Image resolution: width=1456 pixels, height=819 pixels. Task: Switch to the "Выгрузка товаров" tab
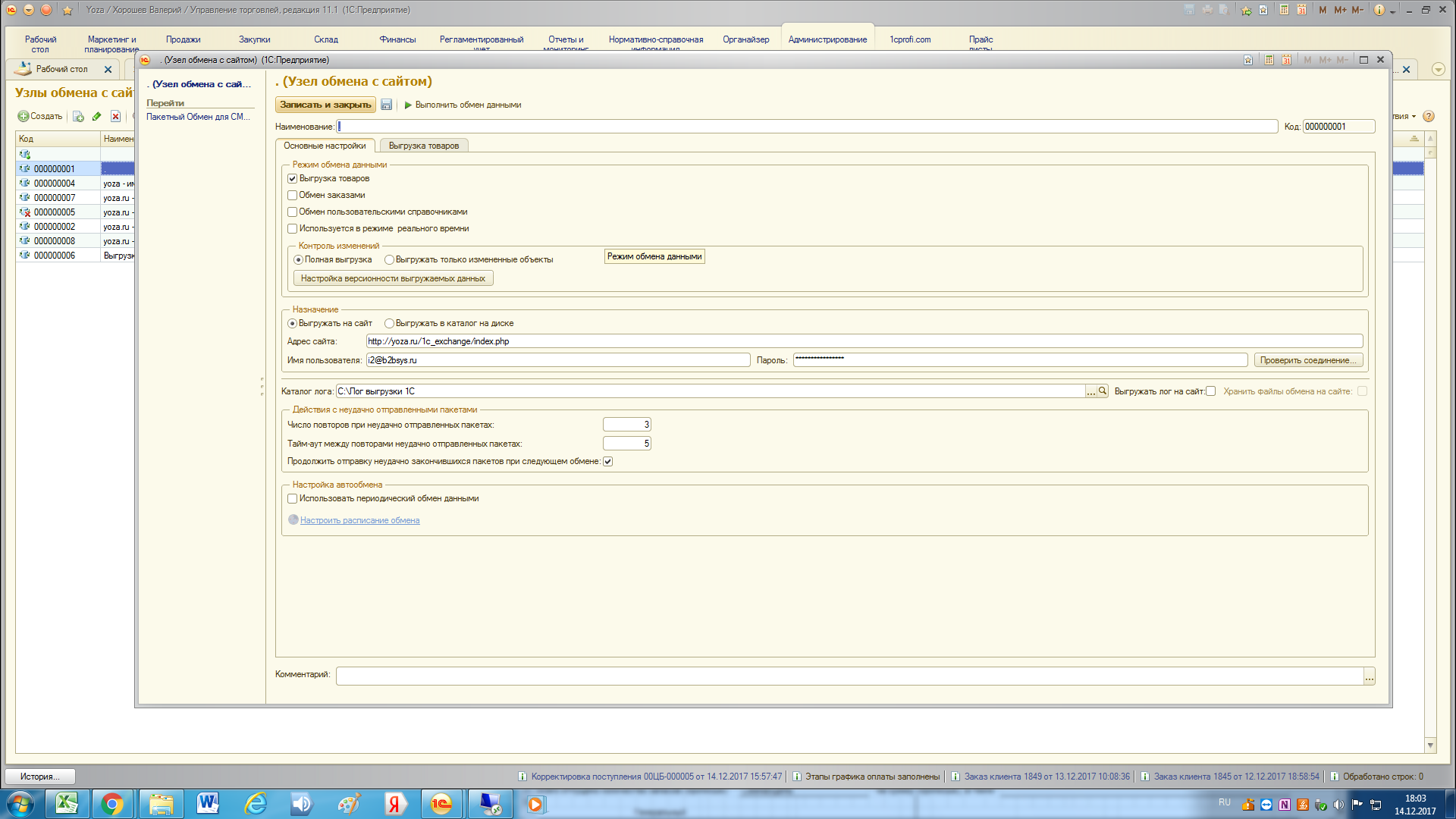pyautogui.click(x=423, y=146)
